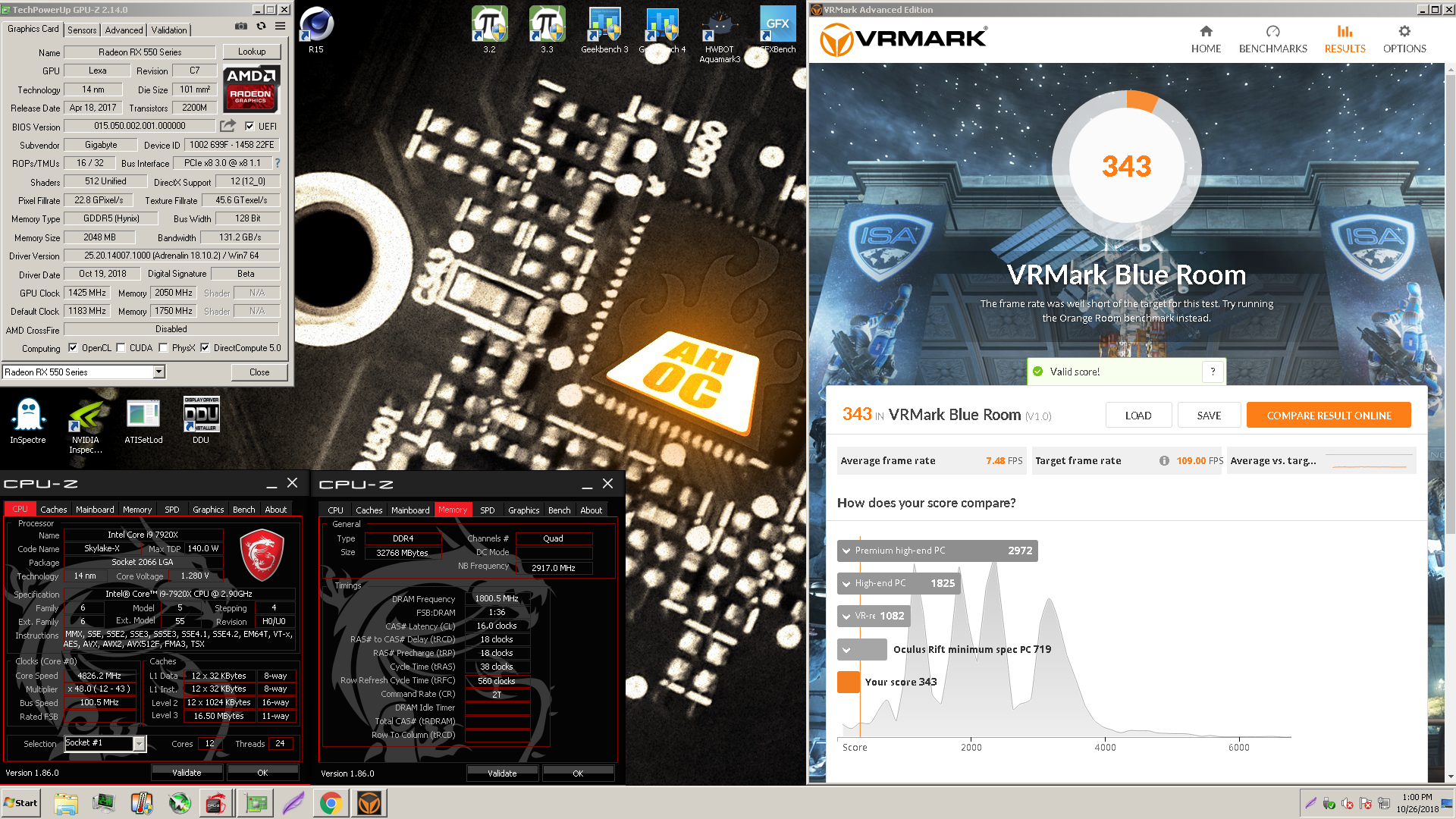The height and width of the screenshot is (819, 1456).
Task: Click COMPARE RESULT ONLINE button
Action: 1329,416
